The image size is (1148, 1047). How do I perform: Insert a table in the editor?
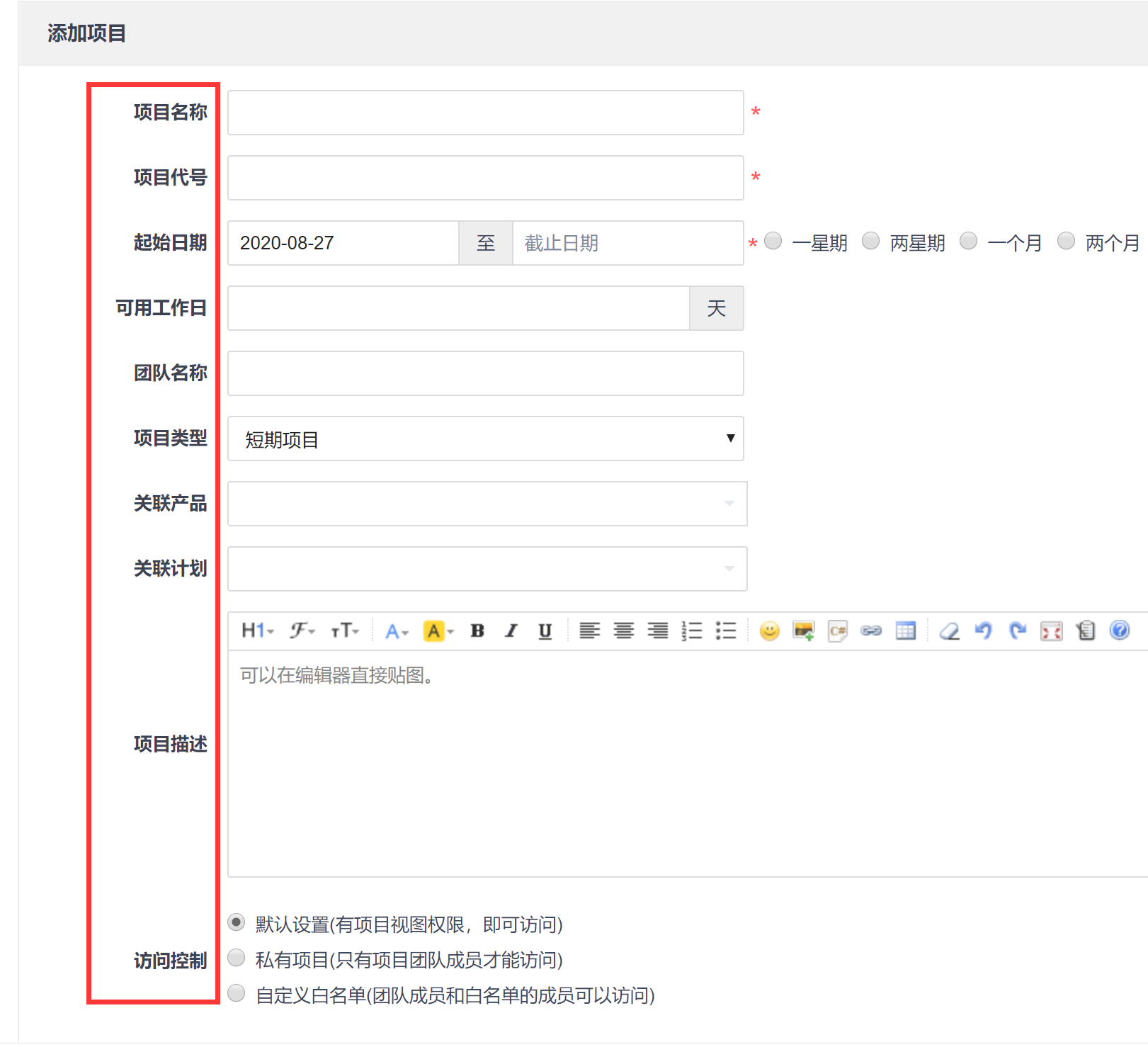906,630
